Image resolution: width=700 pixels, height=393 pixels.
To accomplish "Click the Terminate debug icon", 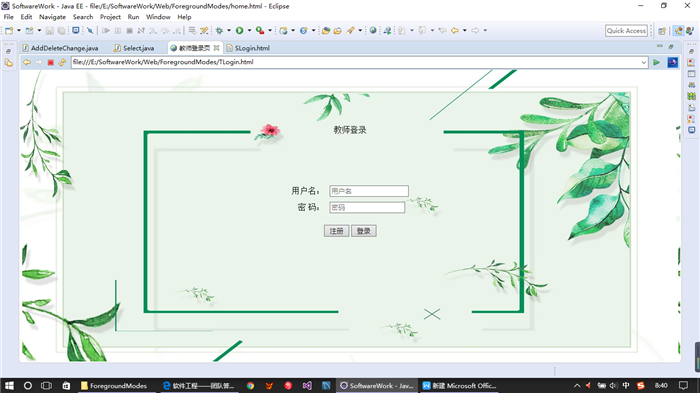I will (x=129, y=30).
